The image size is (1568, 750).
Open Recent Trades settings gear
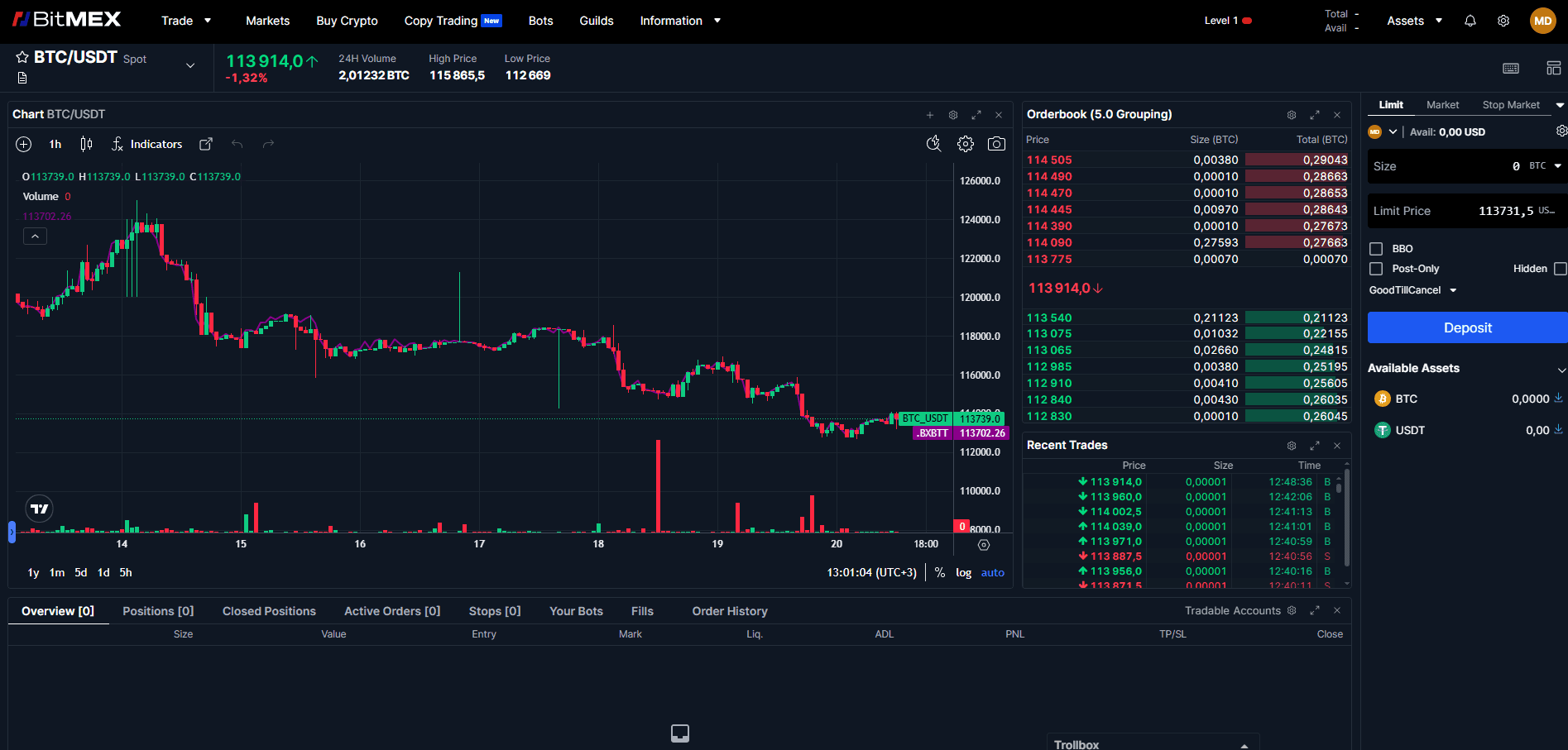click(1292, 446)
